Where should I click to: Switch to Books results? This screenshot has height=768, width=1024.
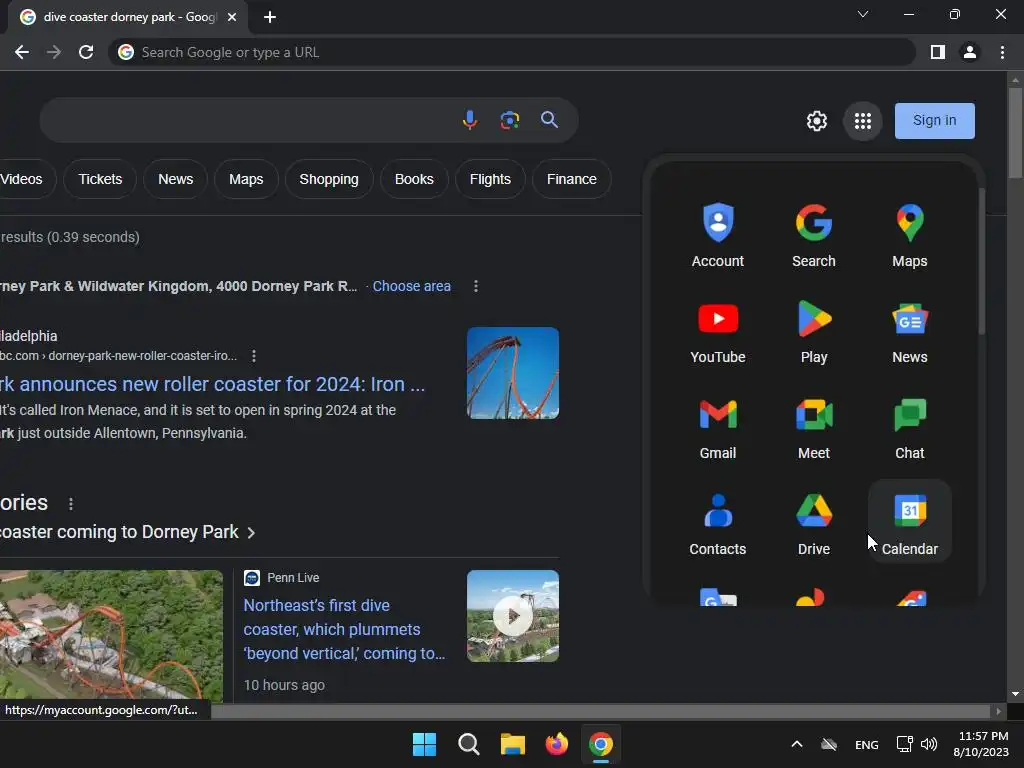pos(414,179)
